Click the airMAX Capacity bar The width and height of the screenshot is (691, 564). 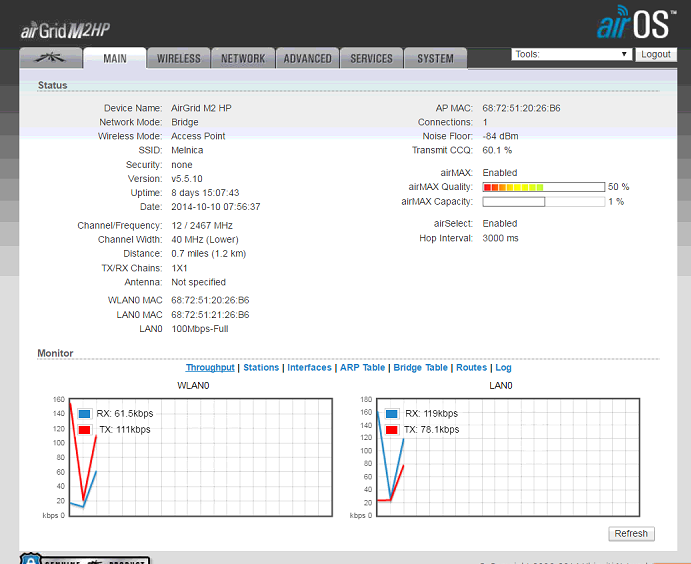tap(543, 201)
